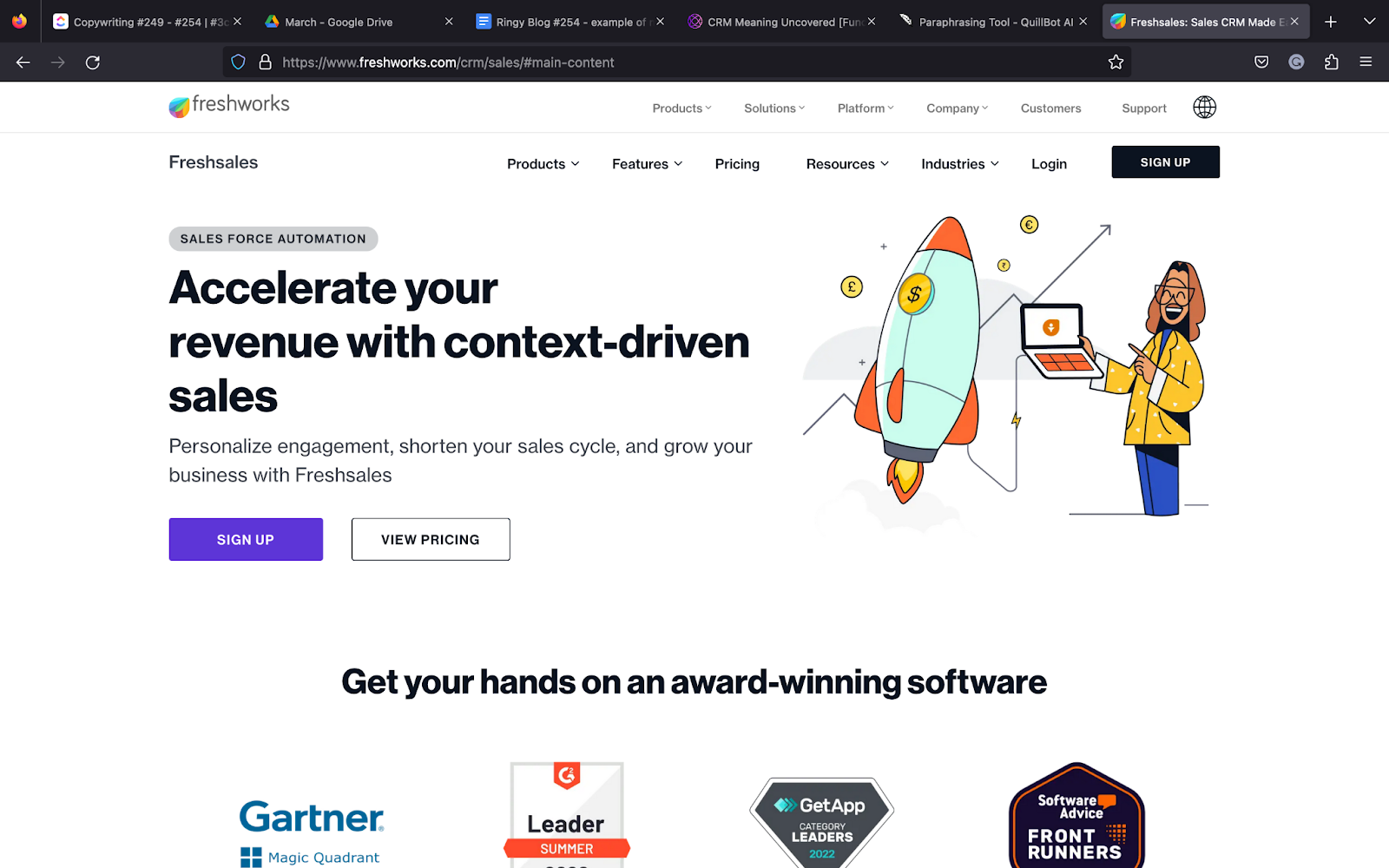Bookmark this page with the star icon
This screenshot has height=868, width=1389.
coord(1116,62)
